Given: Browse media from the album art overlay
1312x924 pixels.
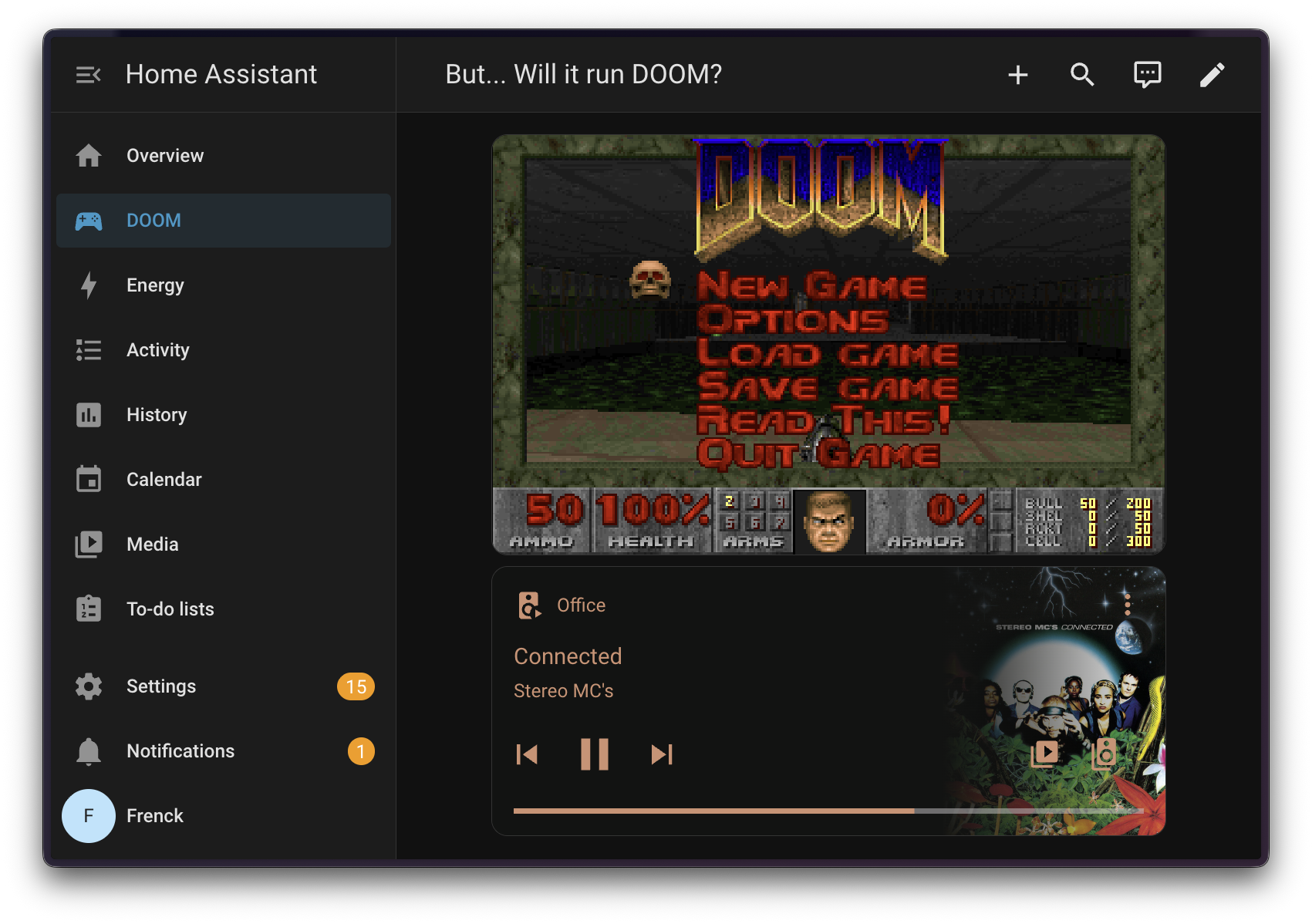Looking at the screenshot, I should 1044,754.
